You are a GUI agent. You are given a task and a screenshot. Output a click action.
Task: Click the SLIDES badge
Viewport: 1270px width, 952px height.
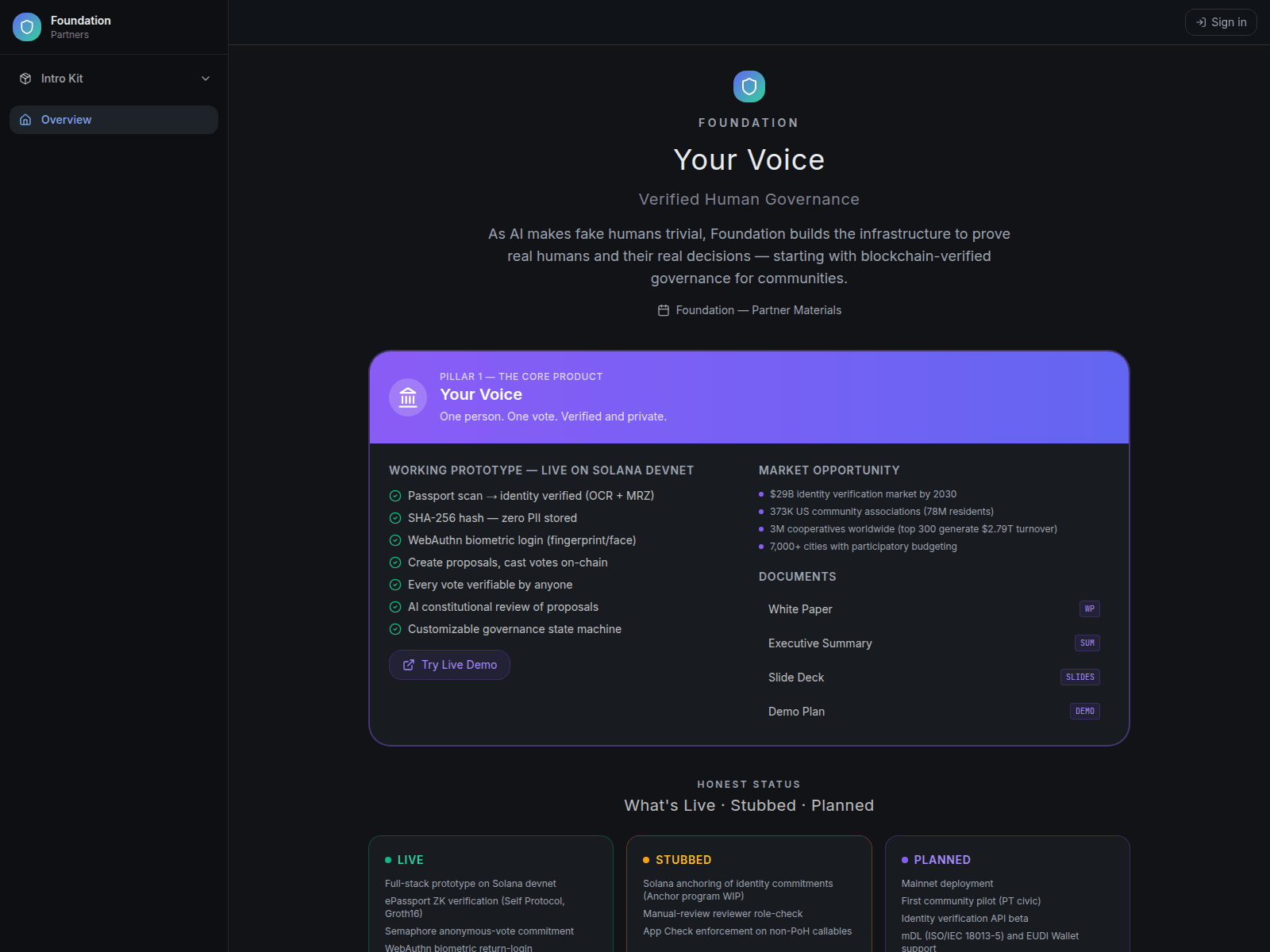click(x=1080, y=678)
